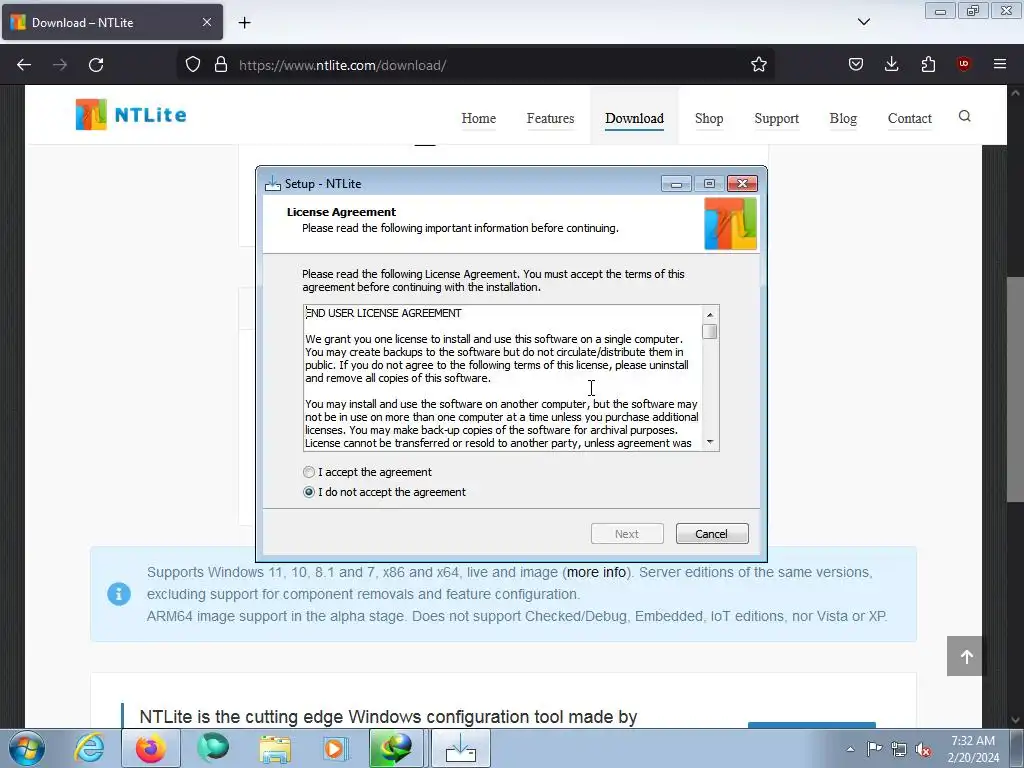The image size is (1024, 768).
Task: Close the 'Download – NTLite' tab
Action: pos(206,22)
